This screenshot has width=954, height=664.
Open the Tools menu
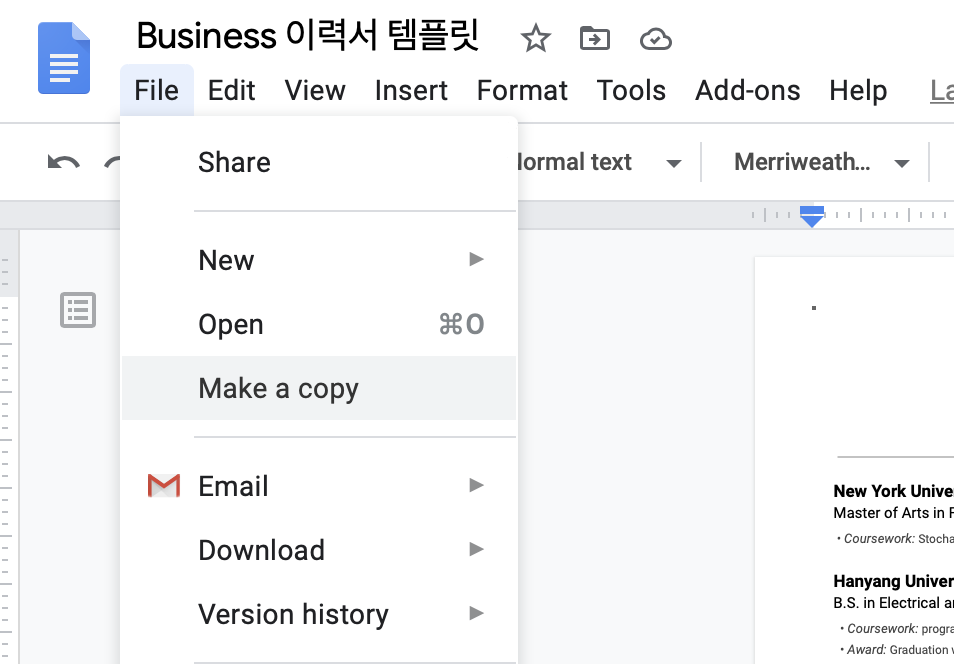point(632,91)
